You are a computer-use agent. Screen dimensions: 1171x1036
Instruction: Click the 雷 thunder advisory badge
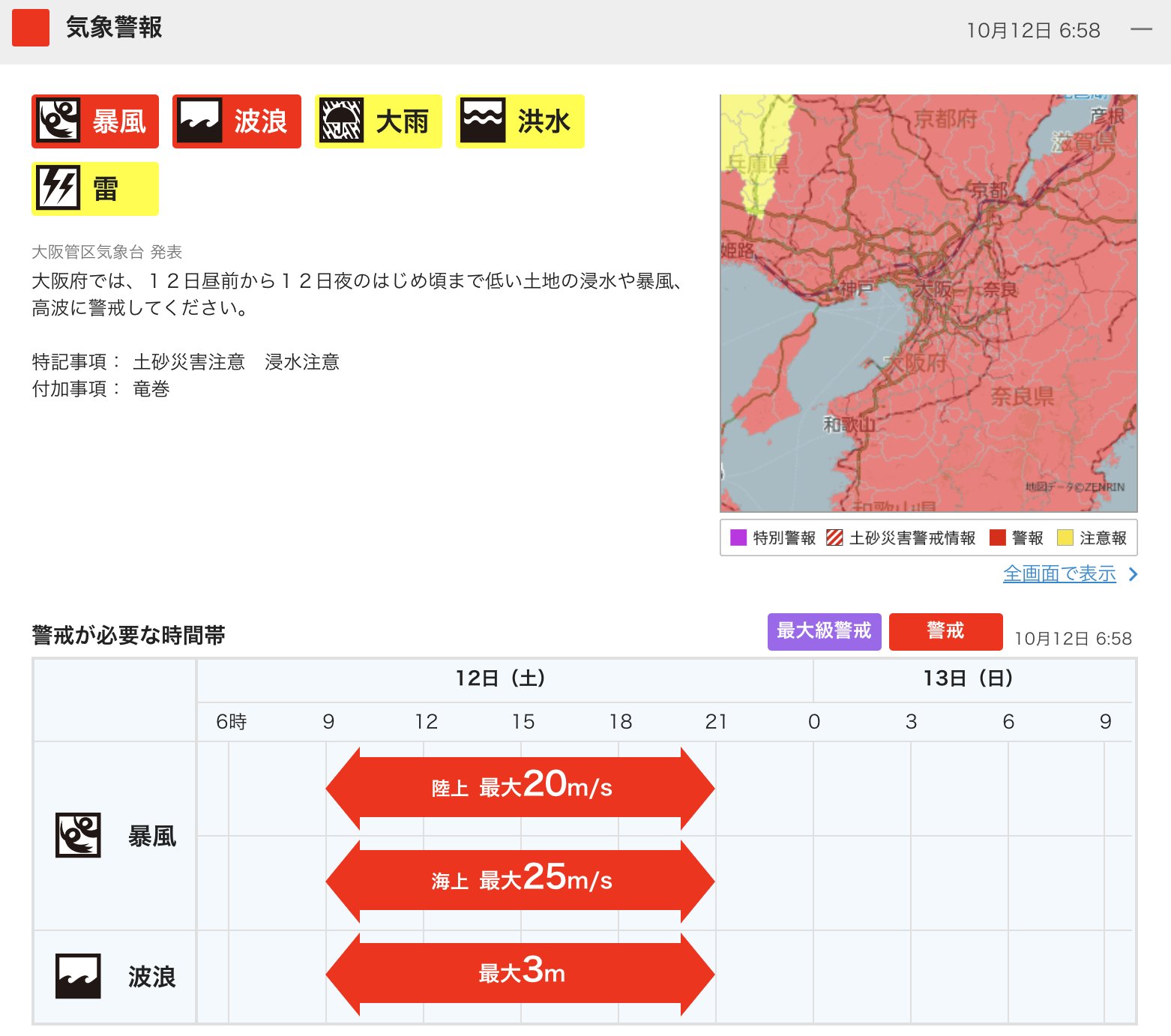[x=95, y=189]
